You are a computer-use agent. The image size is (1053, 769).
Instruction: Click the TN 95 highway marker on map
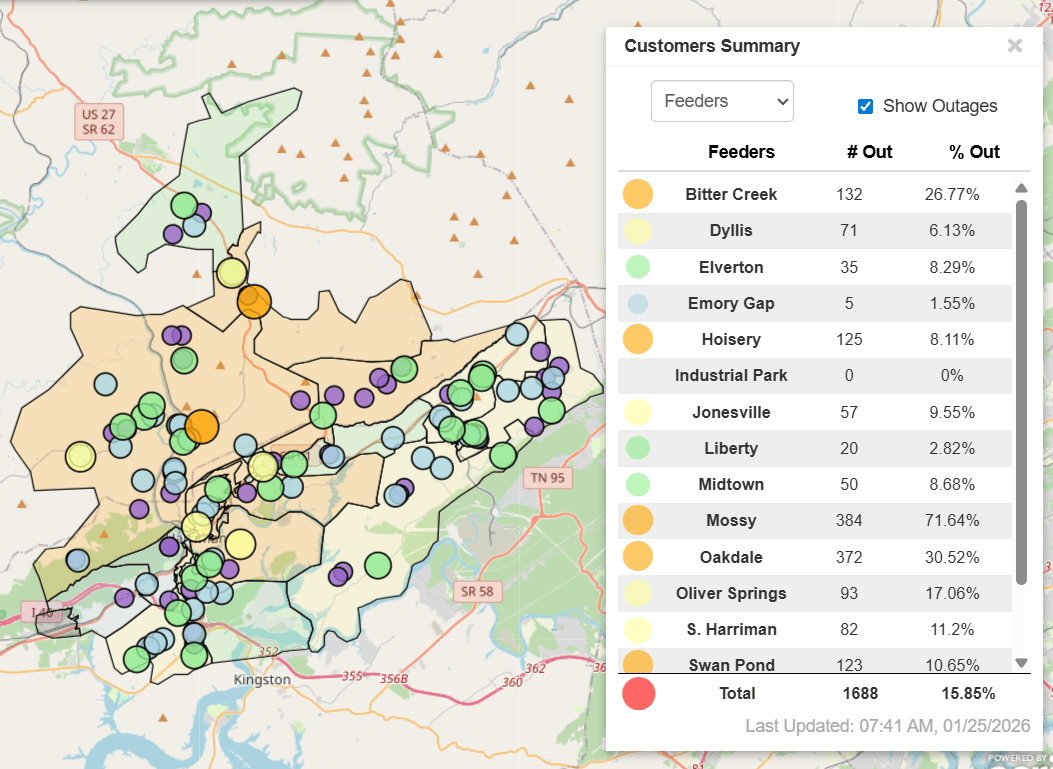(548, 478)
